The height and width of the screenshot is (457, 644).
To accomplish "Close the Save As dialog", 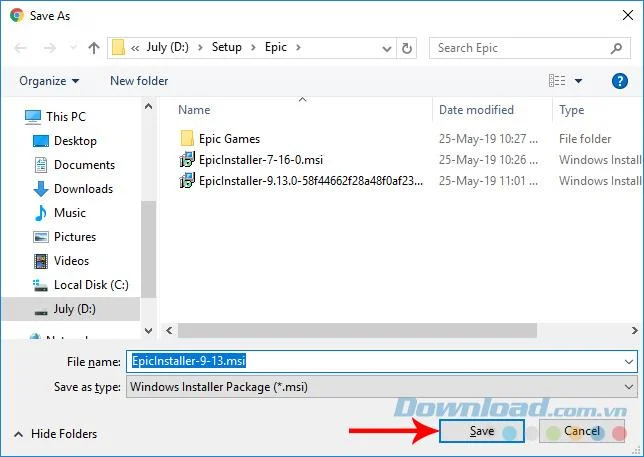I will (x=628, y=16).
